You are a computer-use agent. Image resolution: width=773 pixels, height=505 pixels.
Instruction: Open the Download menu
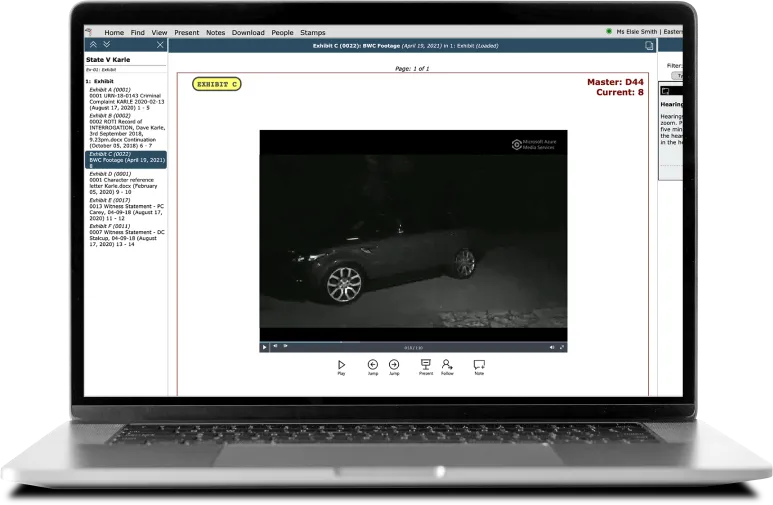click(248, 32)
